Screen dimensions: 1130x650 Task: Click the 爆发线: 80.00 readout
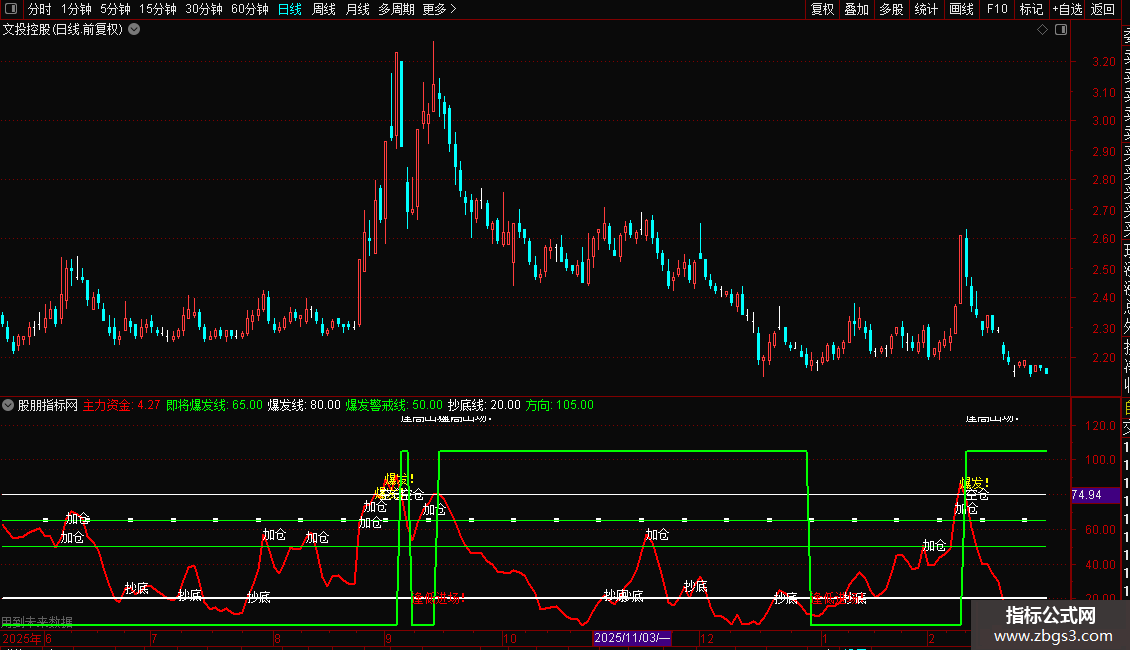(304, 405)
